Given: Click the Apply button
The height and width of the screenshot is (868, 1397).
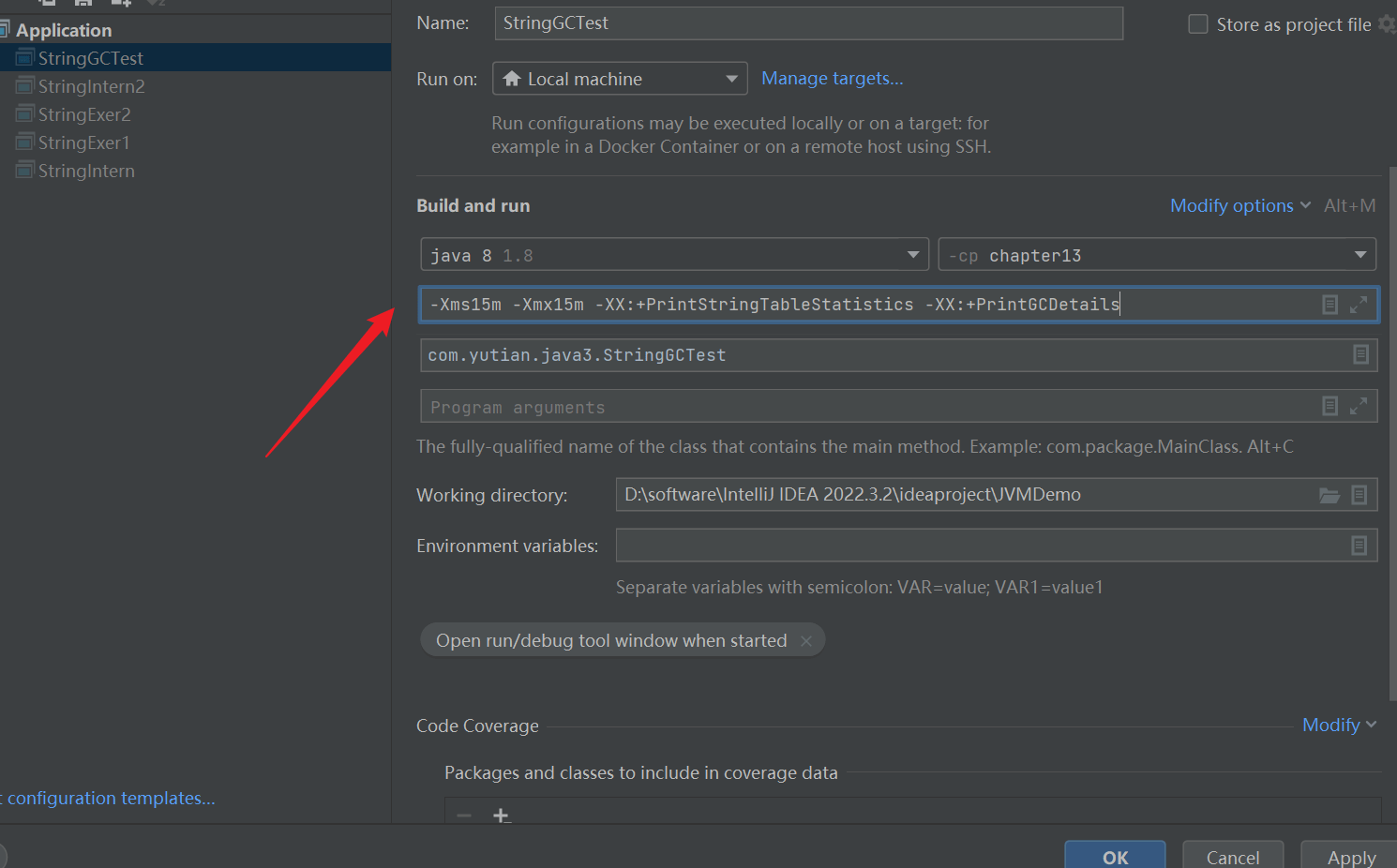Looking at the screenshot, I should [1351, 857].
